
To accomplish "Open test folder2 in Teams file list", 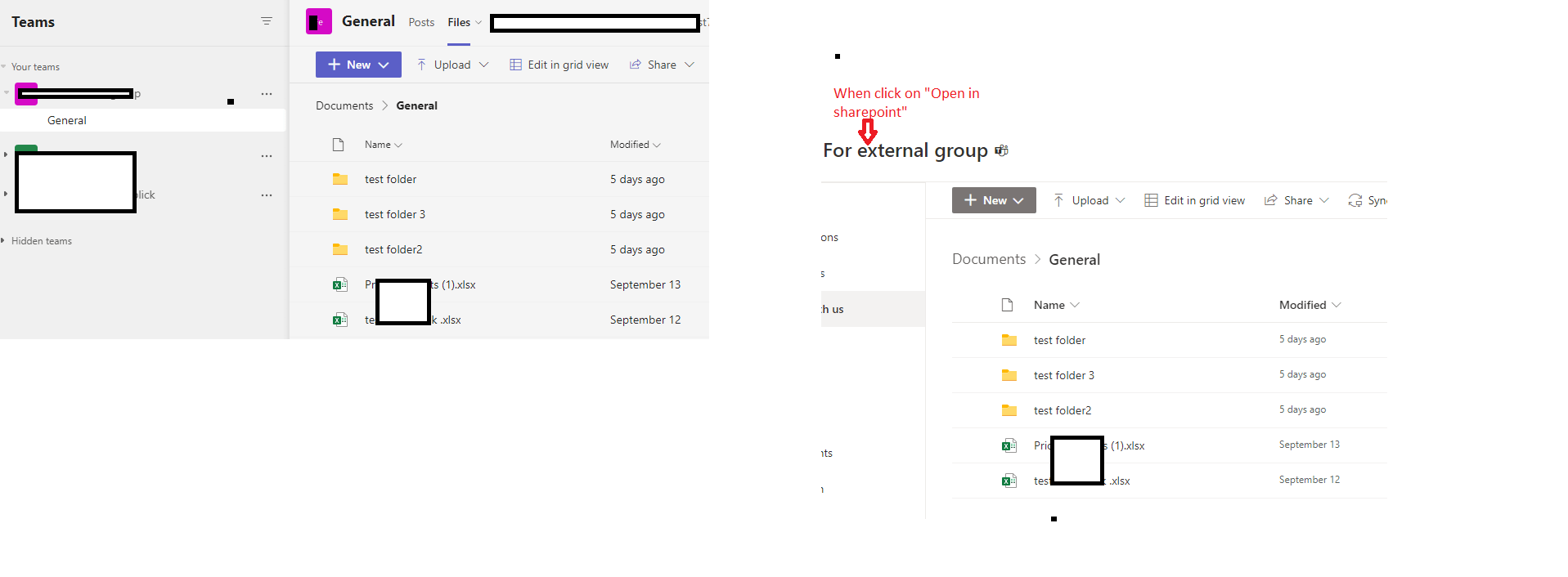I will pos(393,249).
